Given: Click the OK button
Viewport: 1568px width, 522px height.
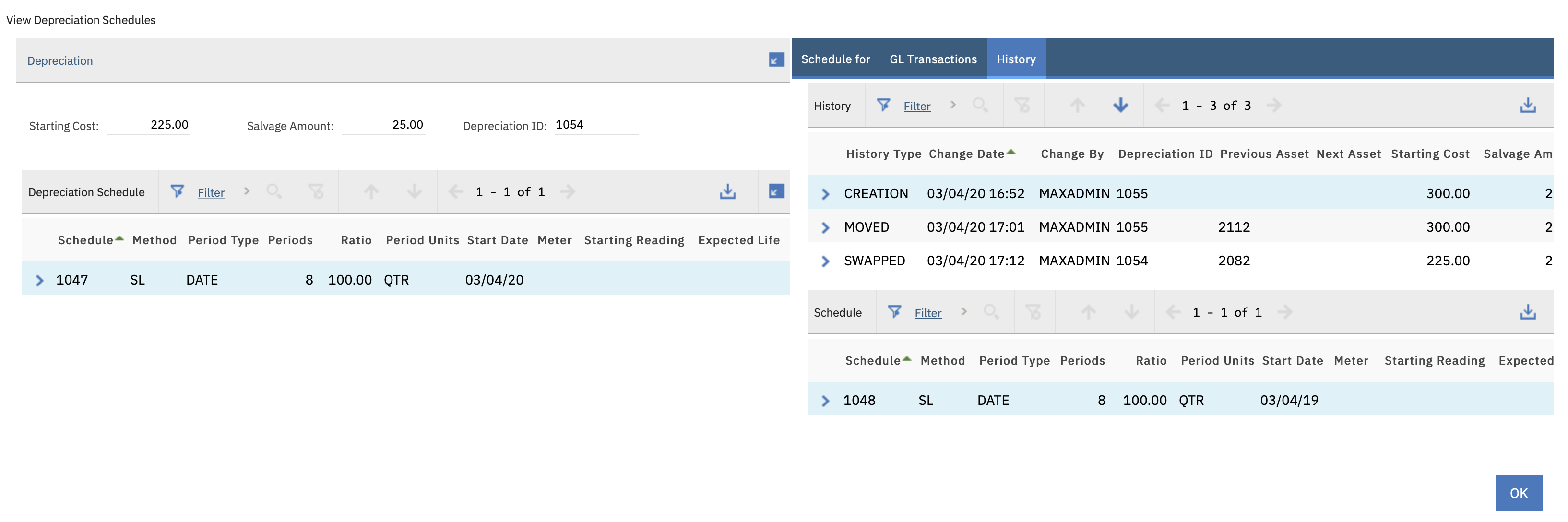Looking at the screenshot, I should pos(1519,493).
